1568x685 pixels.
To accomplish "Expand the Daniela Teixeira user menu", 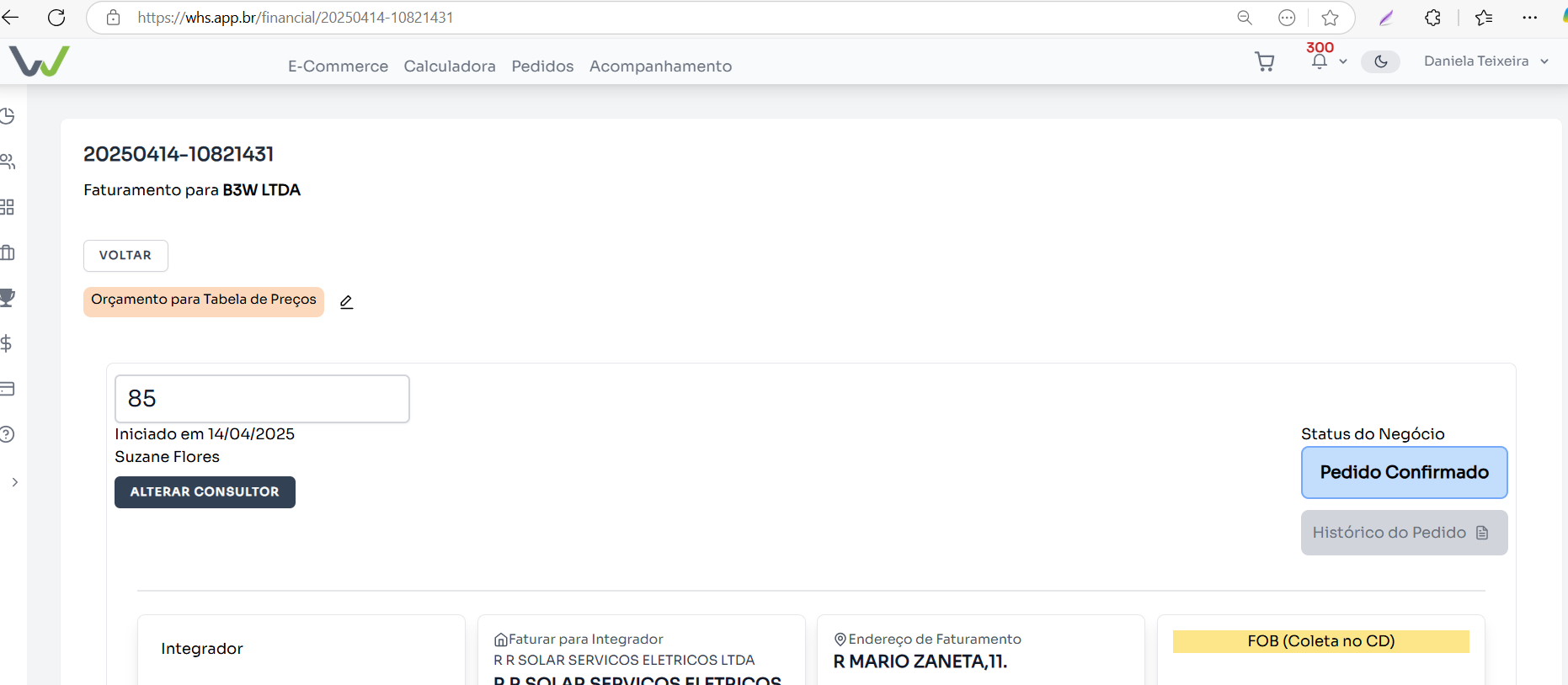I will click(x=1485, y=61).
